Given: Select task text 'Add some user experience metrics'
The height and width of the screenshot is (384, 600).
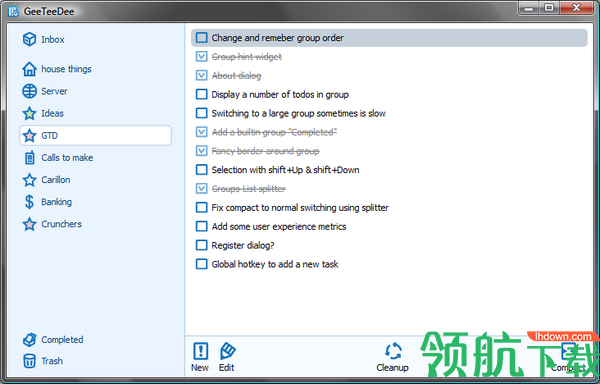Looking at the screenshot, I should tap(279, 226).
